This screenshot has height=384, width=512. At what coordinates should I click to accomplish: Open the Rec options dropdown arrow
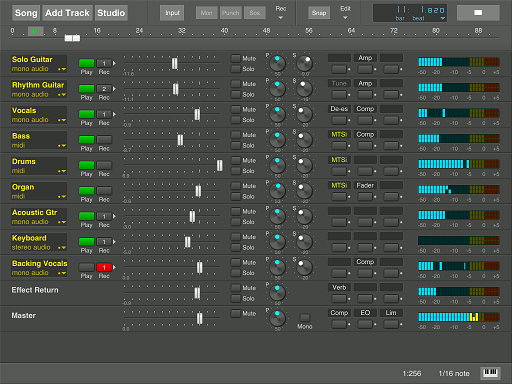(281, 18)
